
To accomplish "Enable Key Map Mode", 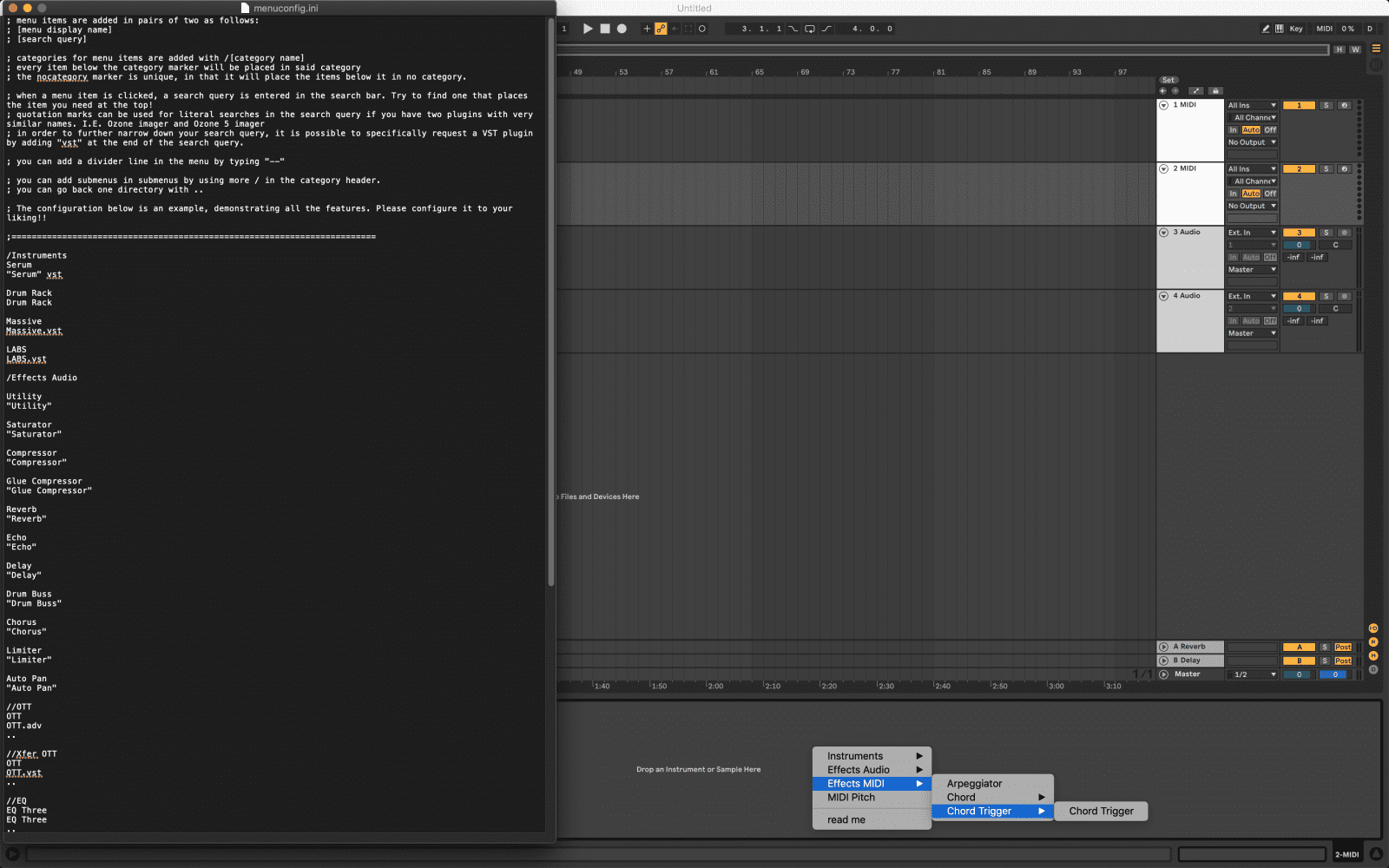I will point(1296,29).
